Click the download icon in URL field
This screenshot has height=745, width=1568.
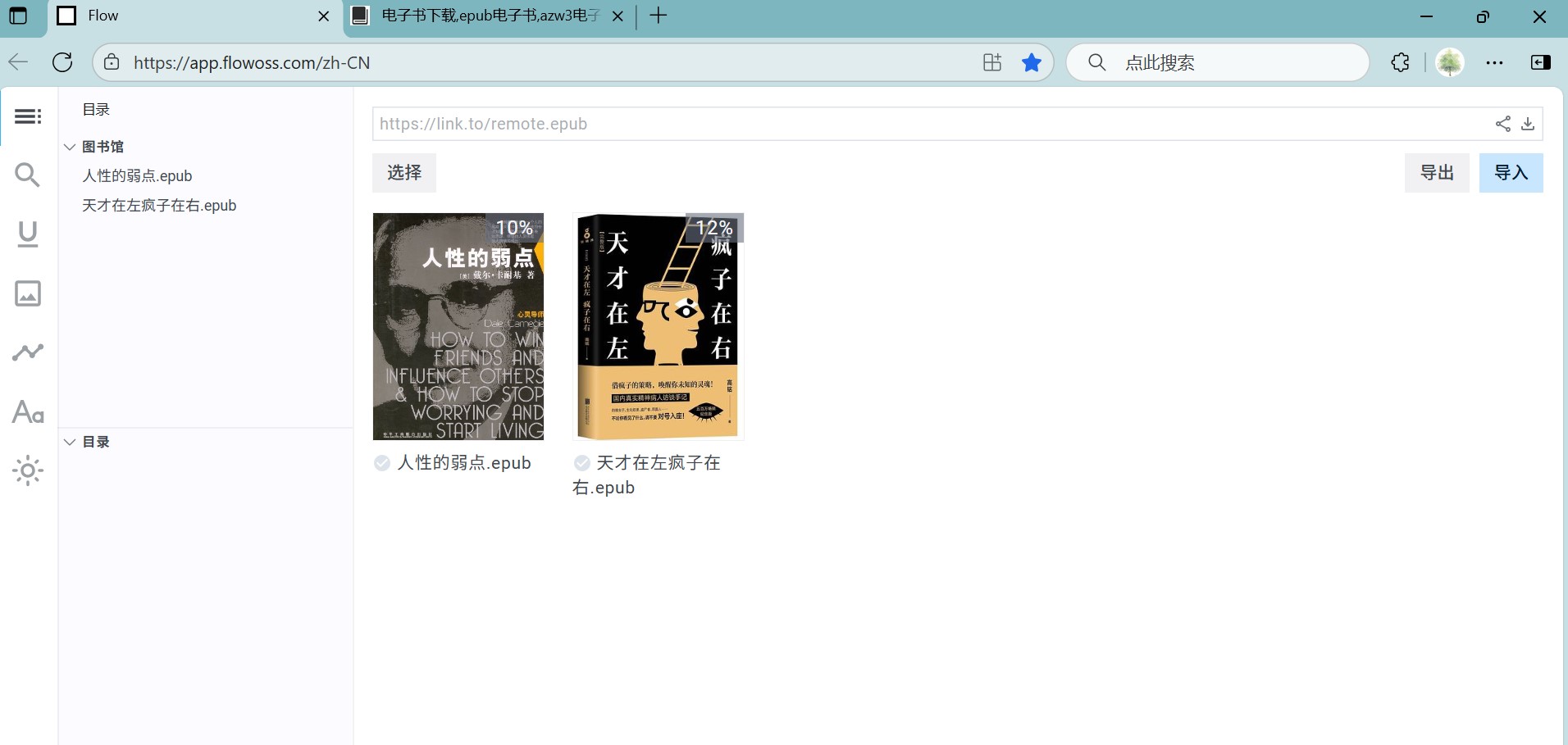click(1528, 124)
